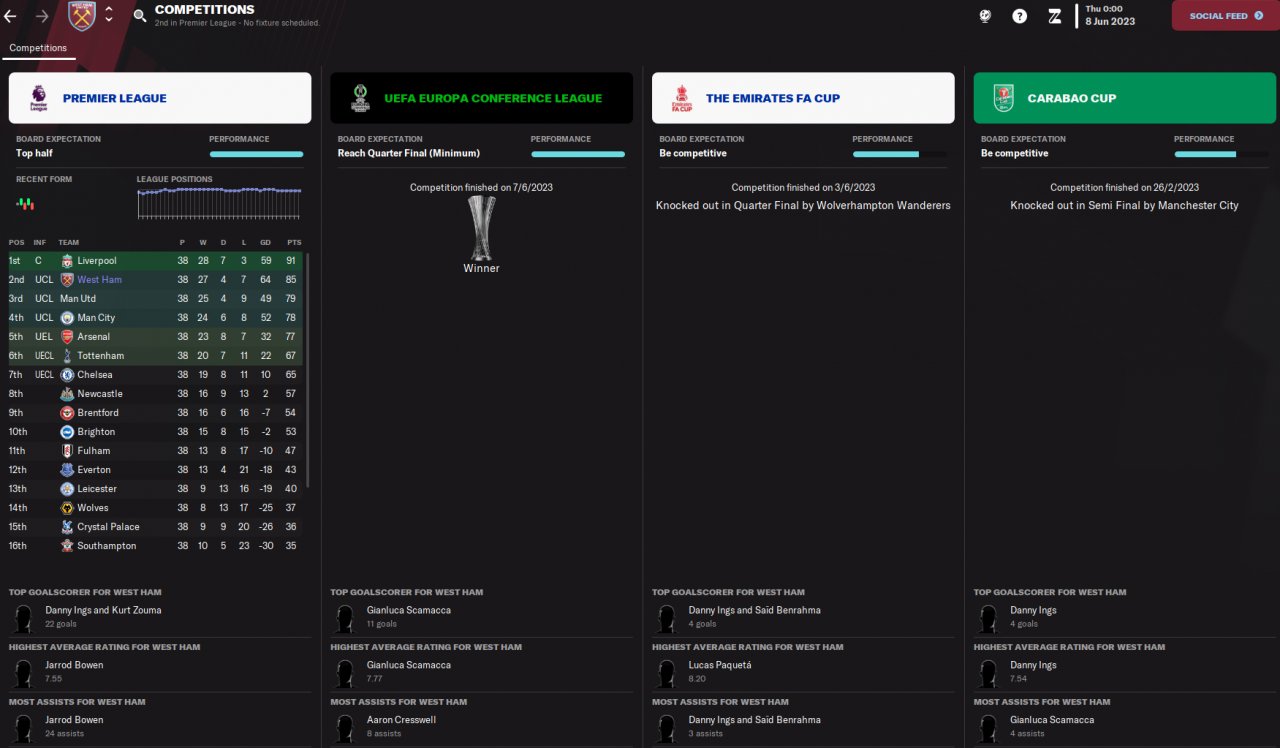Sort the table by the GD column header

point(267,242)
